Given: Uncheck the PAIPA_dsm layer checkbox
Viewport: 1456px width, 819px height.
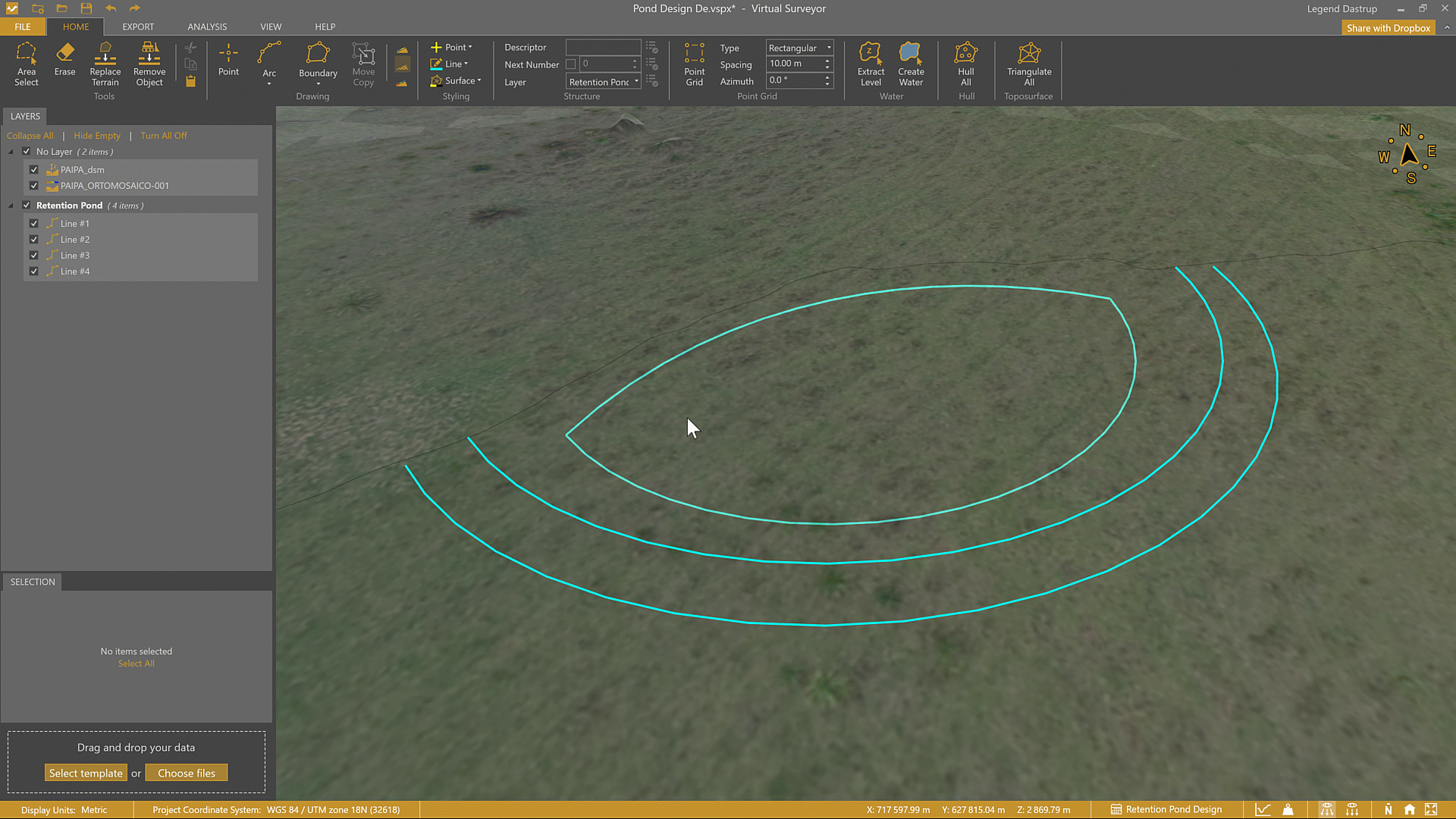Looking at the screenshot, I should coord(34,170).
